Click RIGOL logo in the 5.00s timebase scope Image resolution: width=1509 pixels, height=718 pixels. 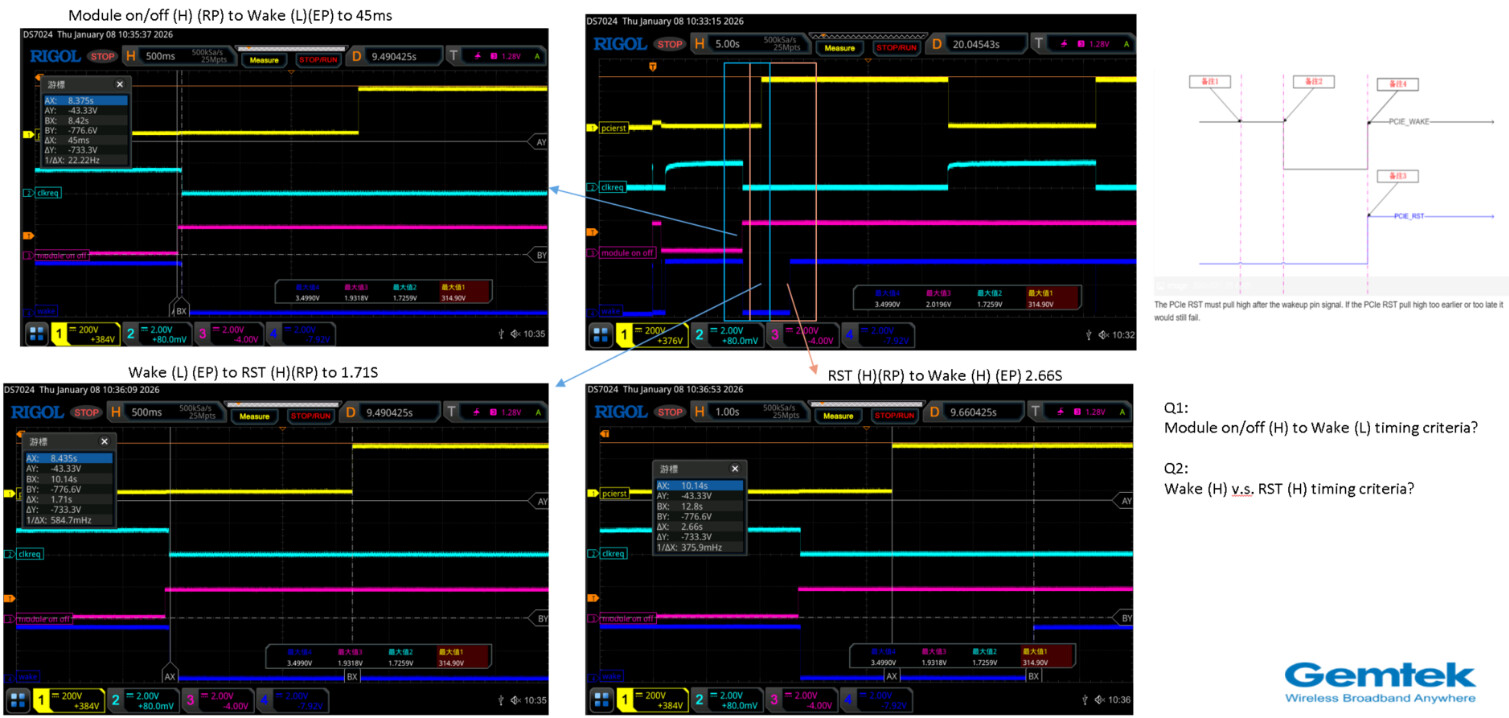620,44
